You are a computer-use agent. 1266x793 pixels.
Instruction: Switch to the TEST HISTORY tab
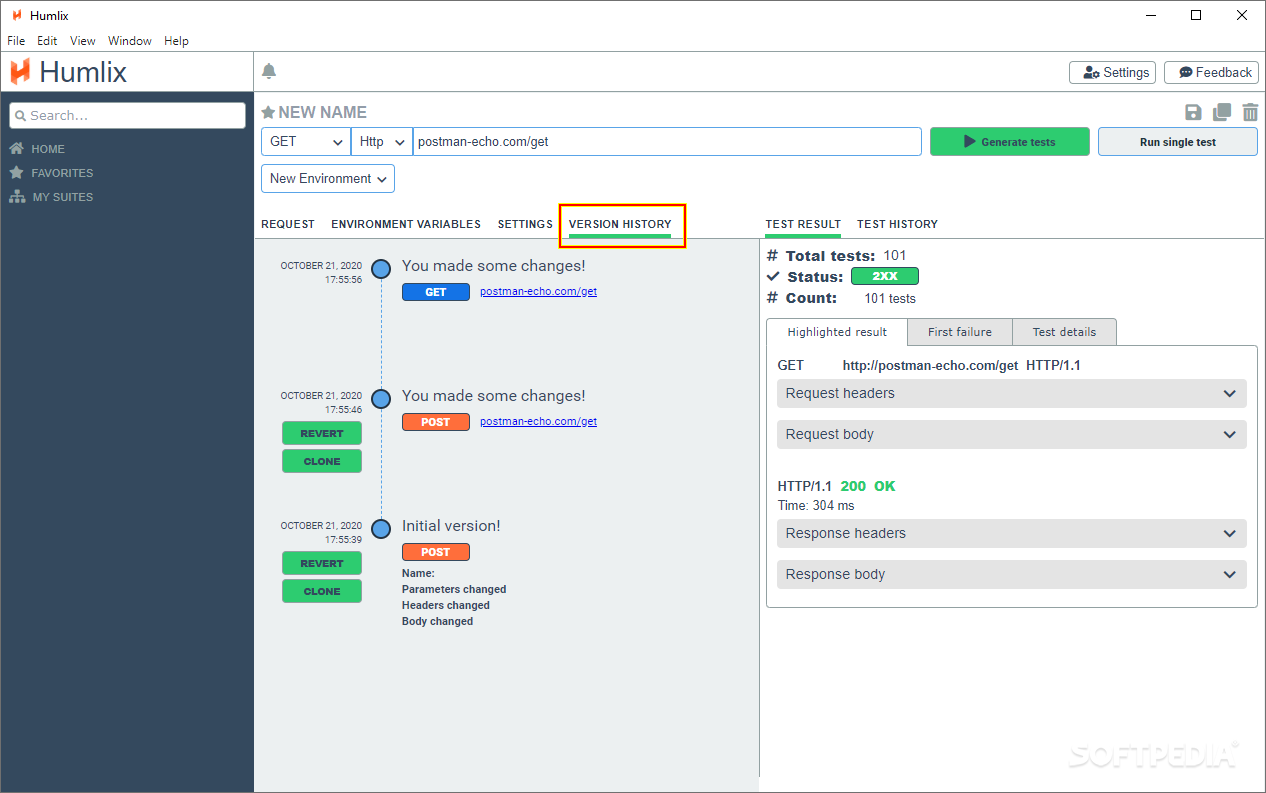point(897,224)
